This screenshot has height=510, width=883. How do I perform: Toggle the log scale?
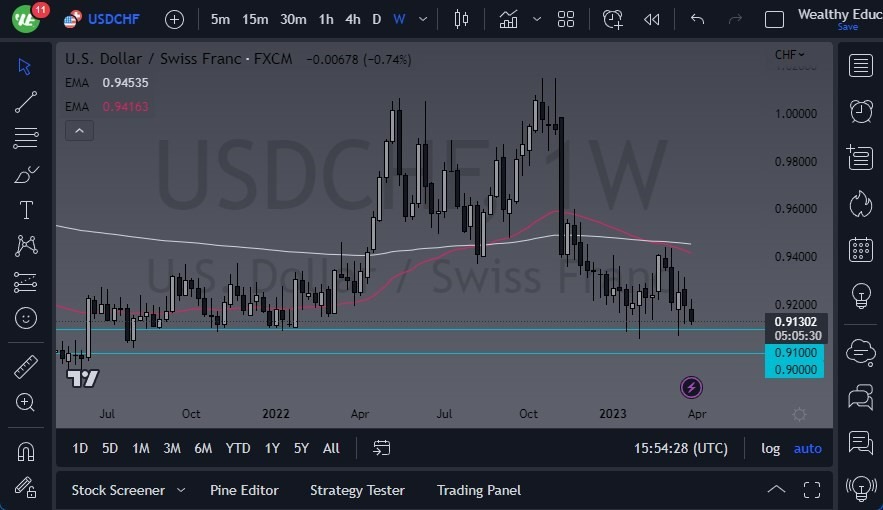point(770,449)
